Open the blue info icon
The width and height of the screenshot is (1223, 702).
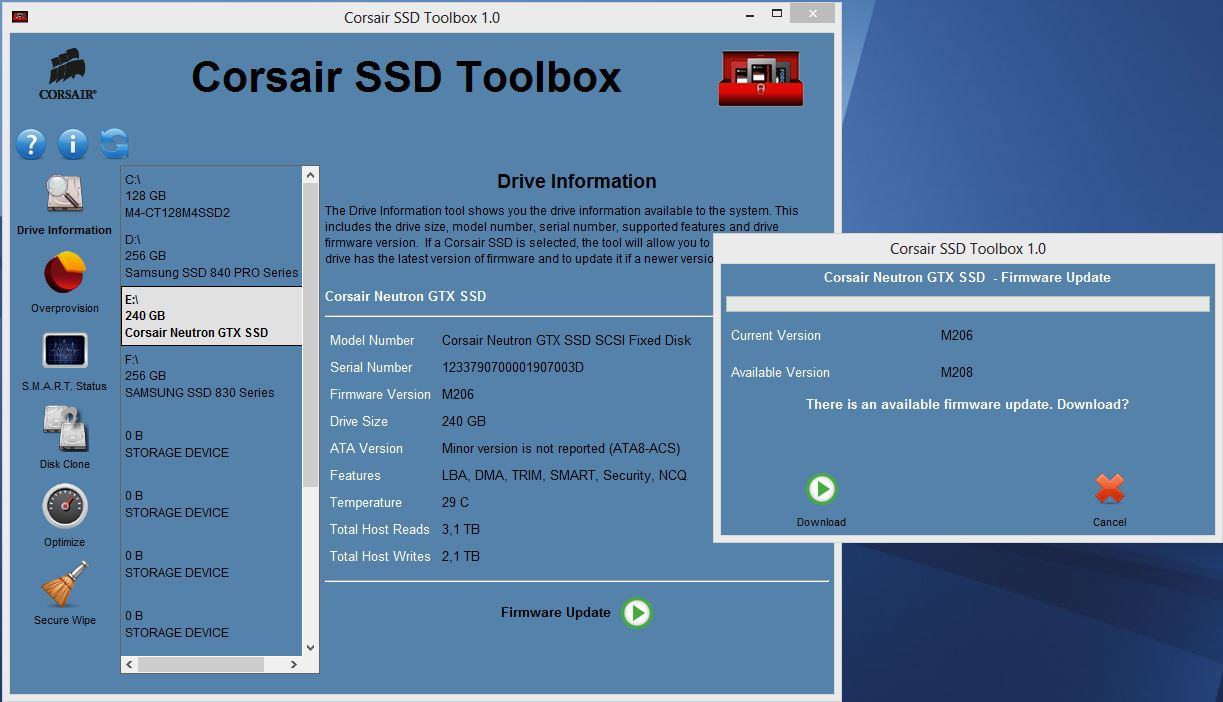click(73, 144)
